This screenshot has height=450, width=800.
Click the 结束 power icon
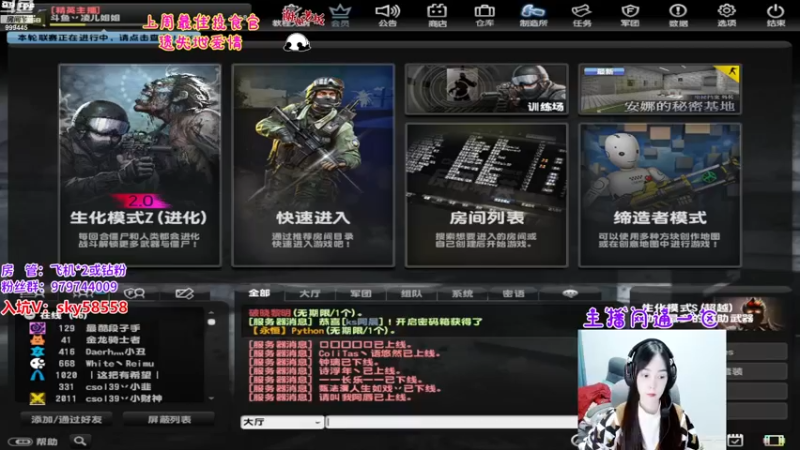(x=776, y=15)
